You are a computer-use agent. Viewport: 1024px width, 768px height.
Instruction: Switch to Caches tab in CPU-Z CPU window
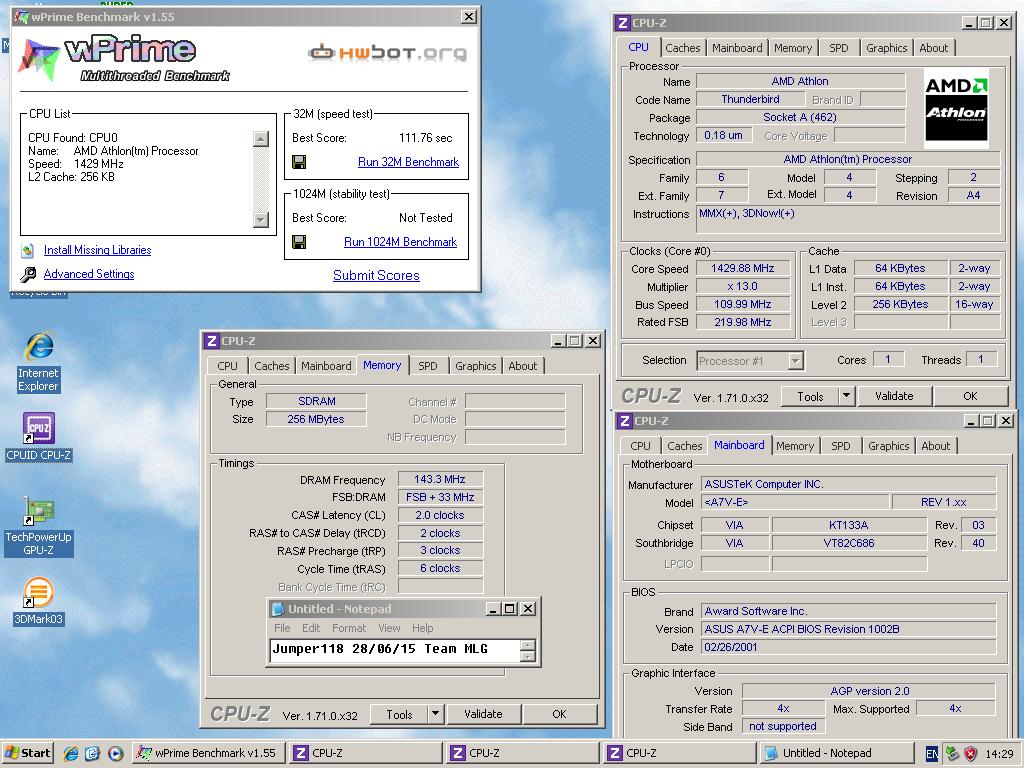[x=682, y=48]
